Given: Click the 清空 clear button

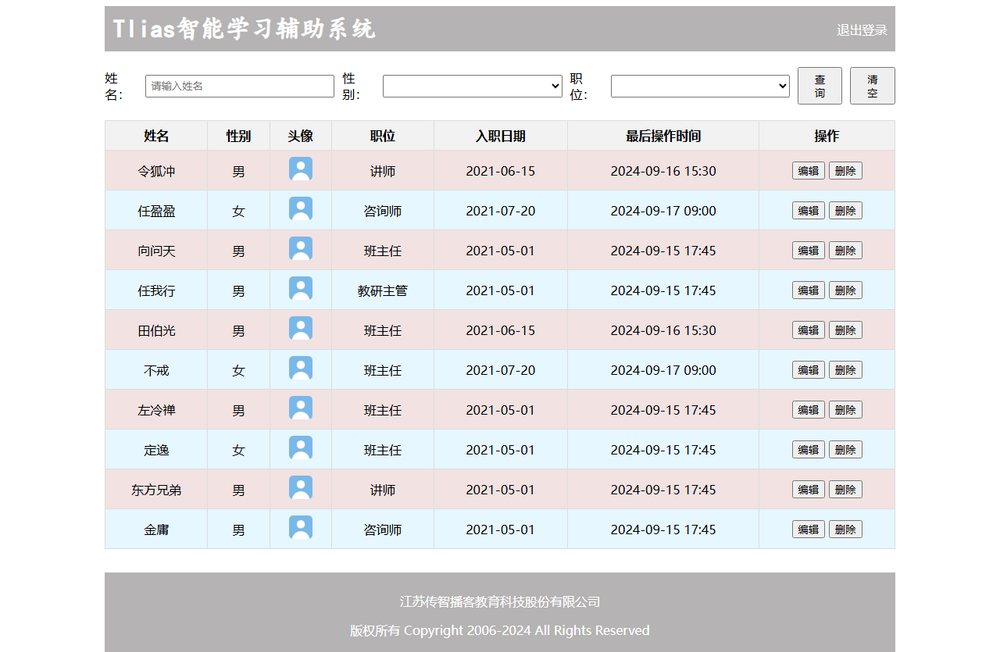Looking at the screenshot, I should [x=872, y=85].
